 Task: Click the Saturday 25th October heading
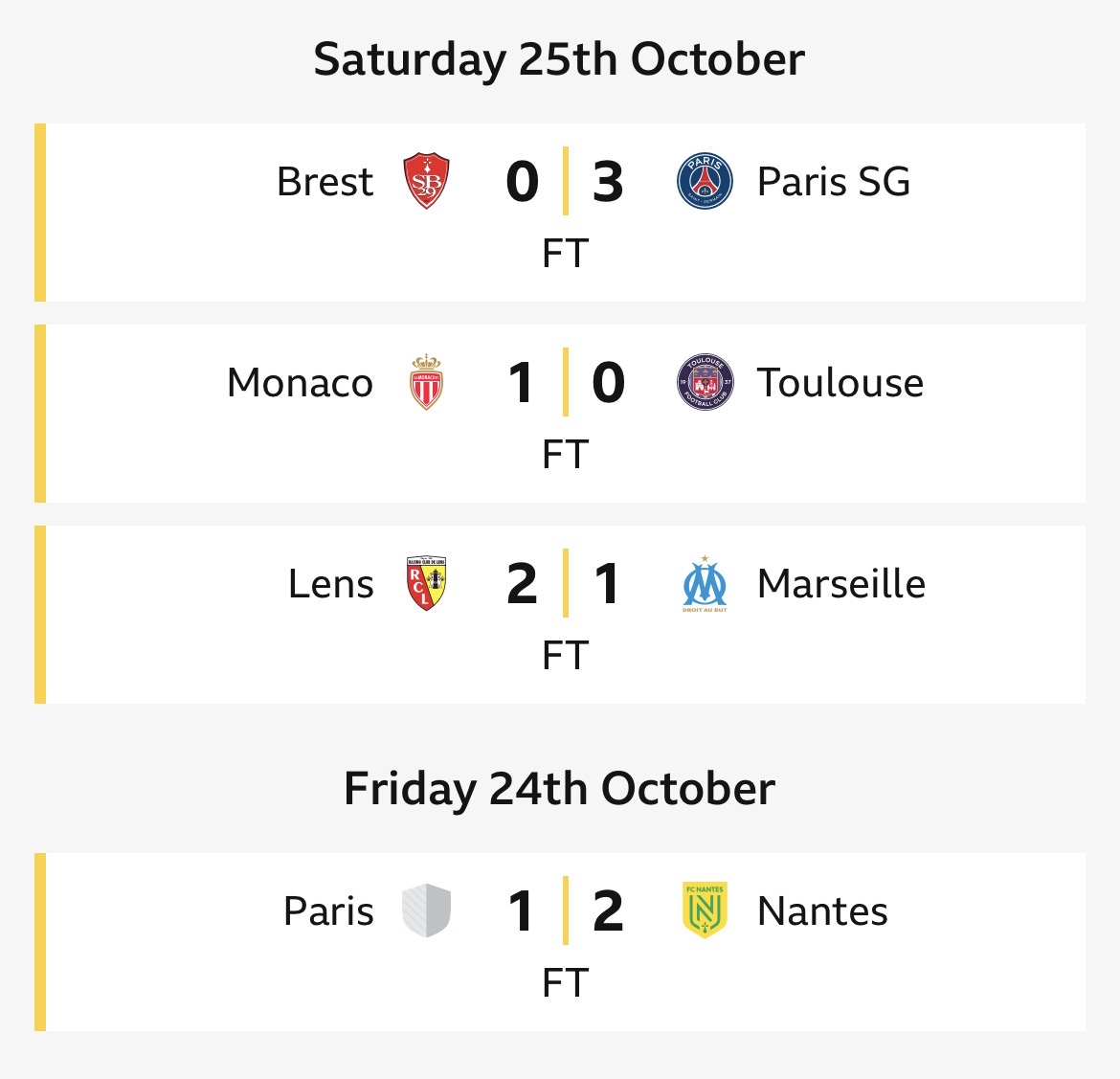pyautogui.click(x=559, y=59)
